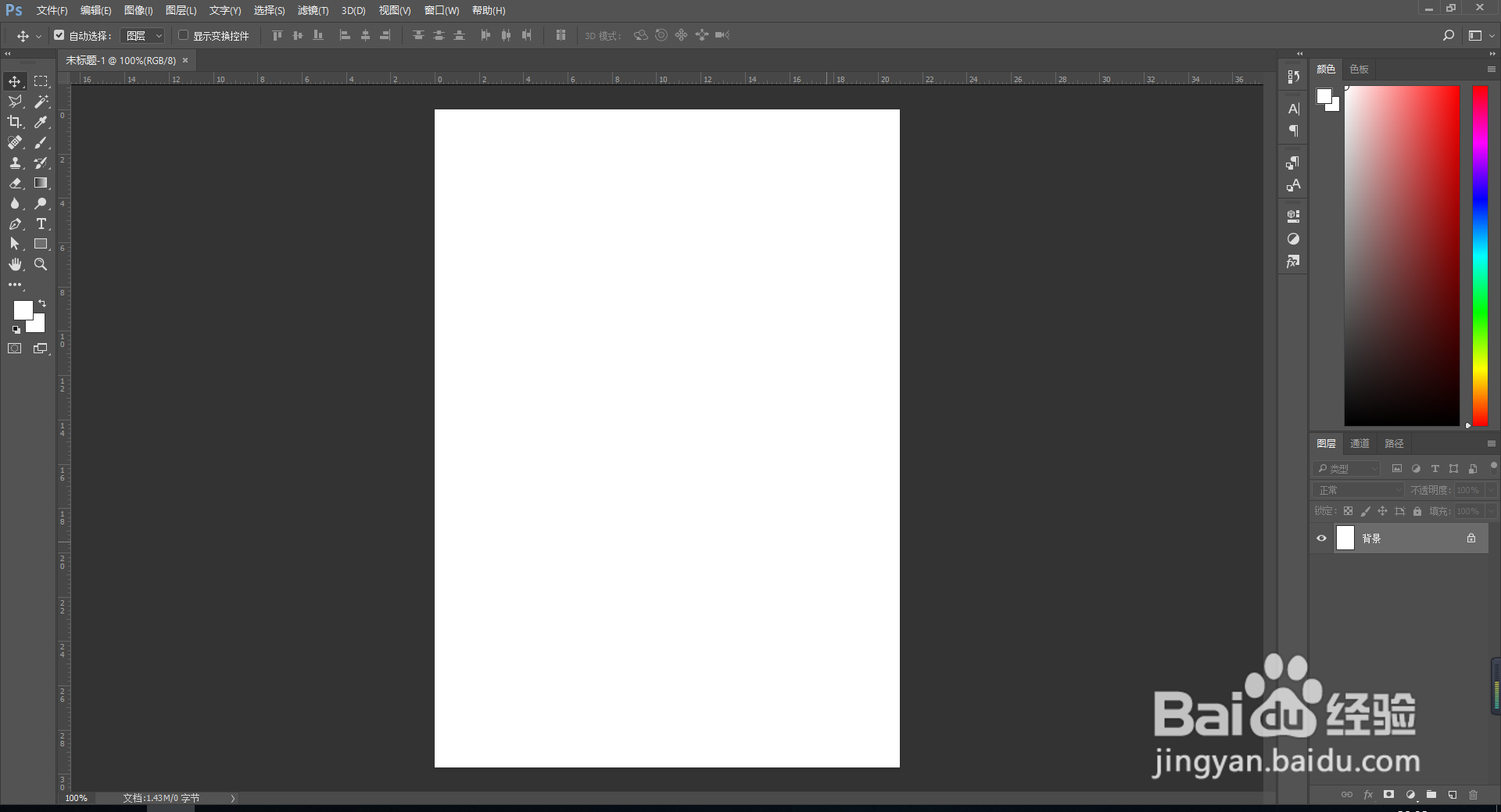Switch to the 色板 tab
Screen dimensions: 1501x812
[1359, 70]
